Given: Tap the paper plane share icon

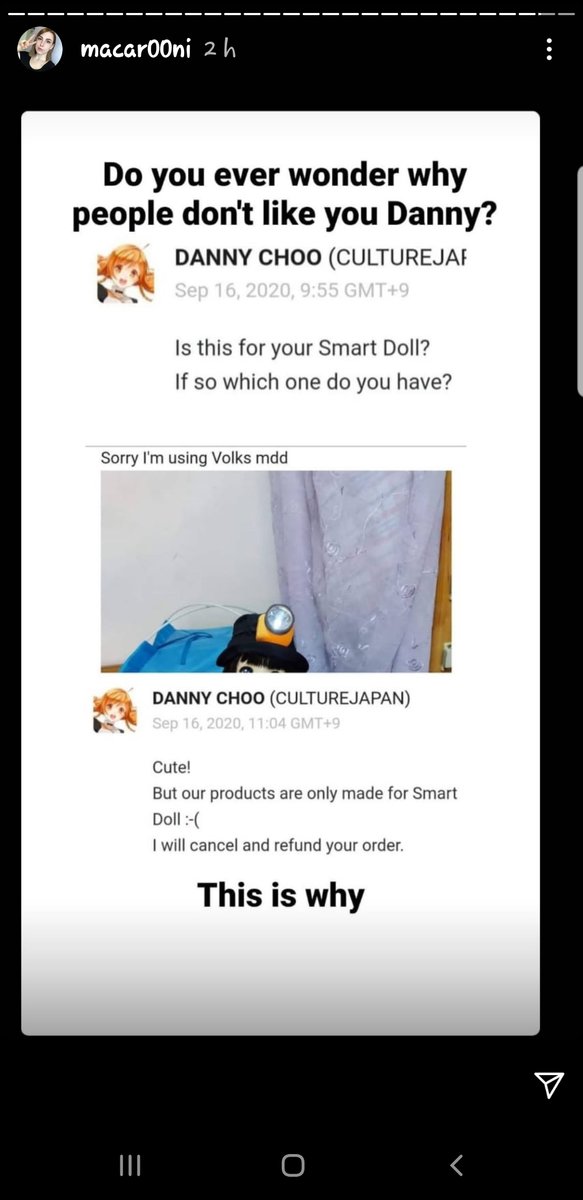Looking at the screenshot, I should tap(549, 1085).
